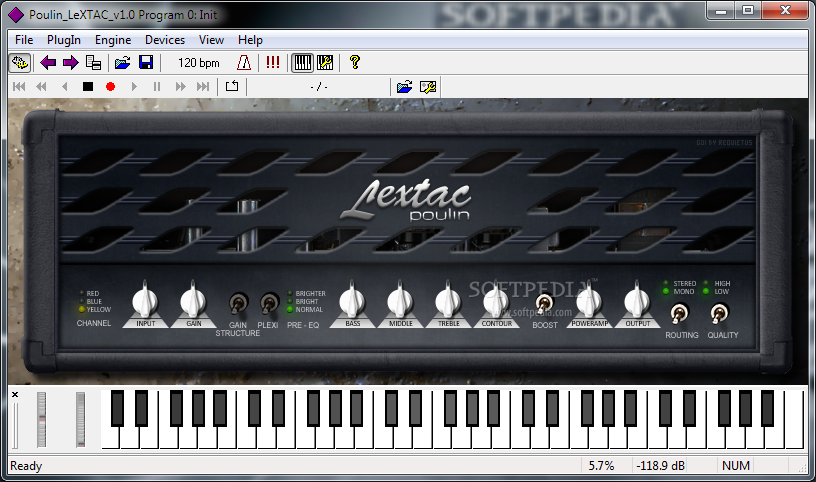Flip the BOOST toggle switch
This screenshot has width=816, height=482.
[x=544, y=303]
